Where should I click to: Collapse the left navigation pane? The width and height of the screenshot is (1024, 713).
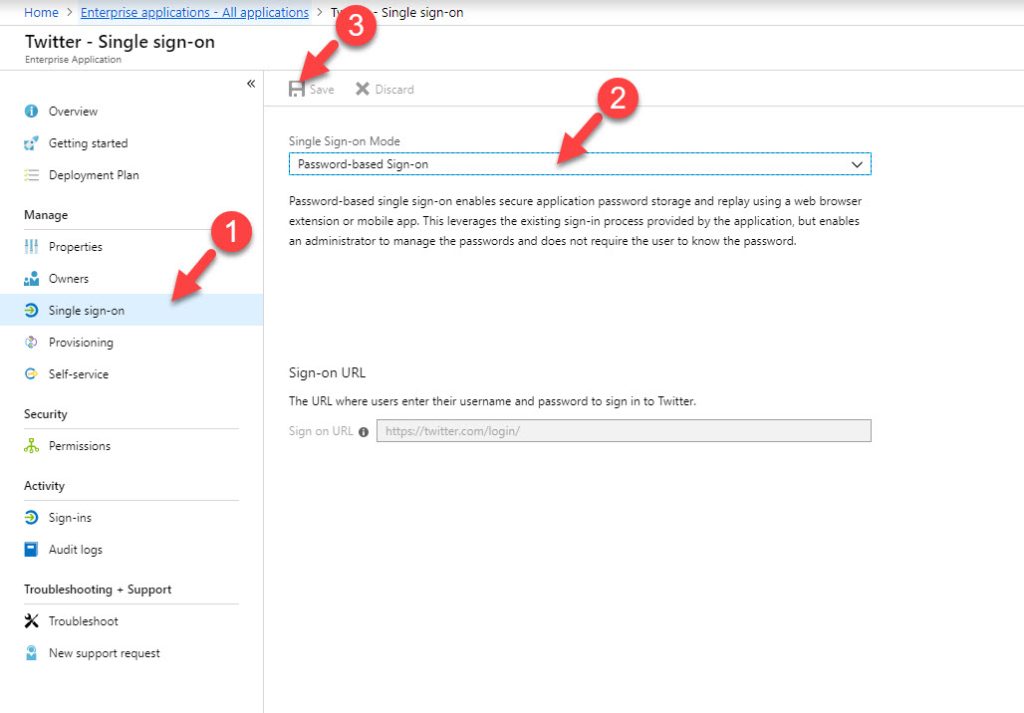(x=250, y=84)
